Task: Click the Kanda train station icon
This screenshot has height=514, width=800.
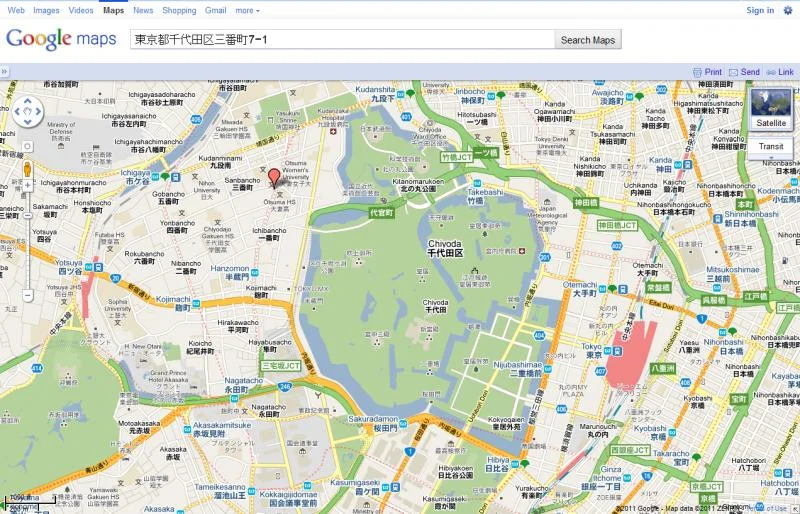Action: click(x=688, y=164)
